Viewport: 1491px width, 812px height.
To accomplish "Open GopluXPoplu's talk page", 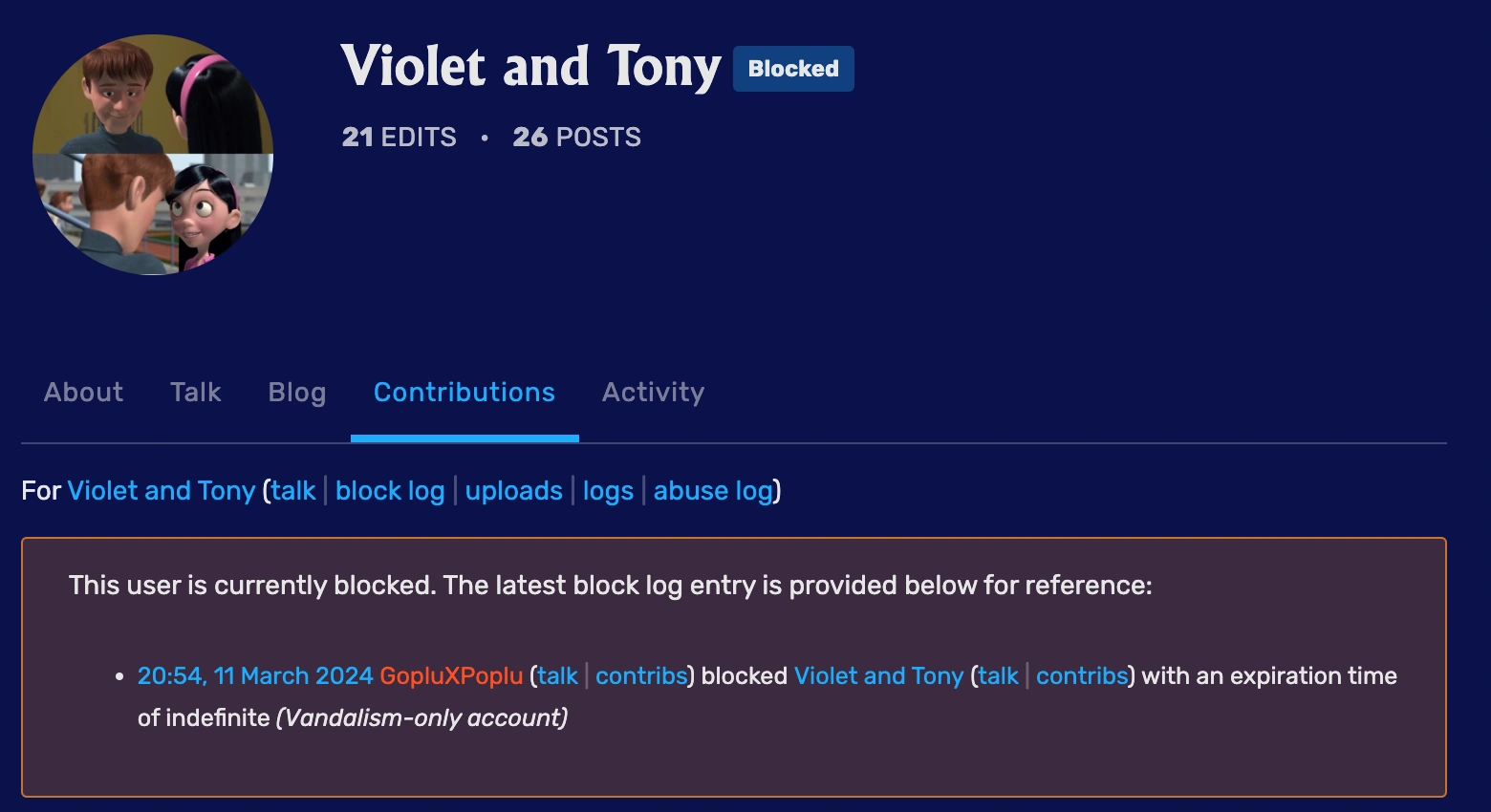I will pos(556,675).
